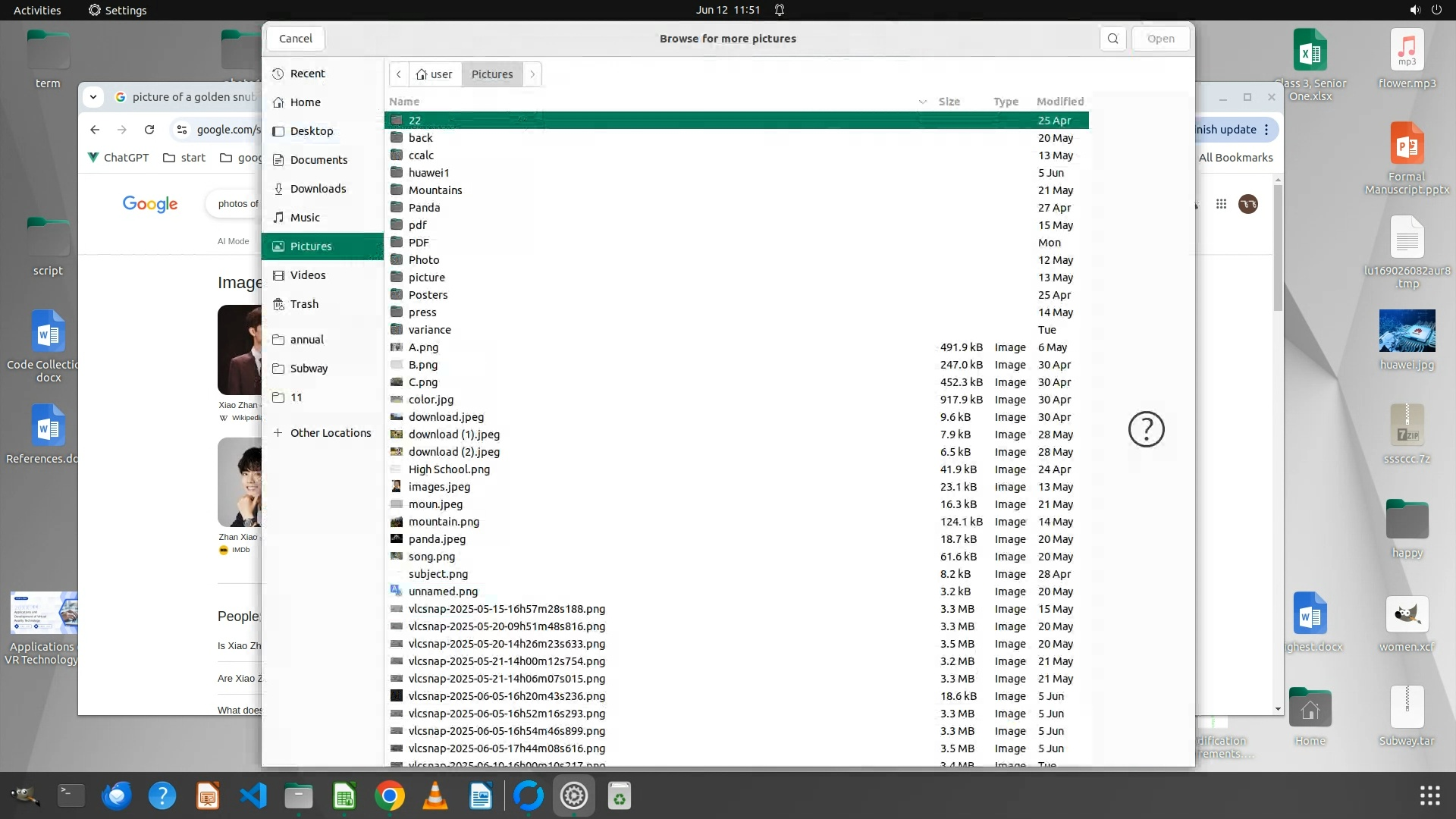Click the Pictures path bar button
The image size is (1456, 819).
[x=492, y=74]
